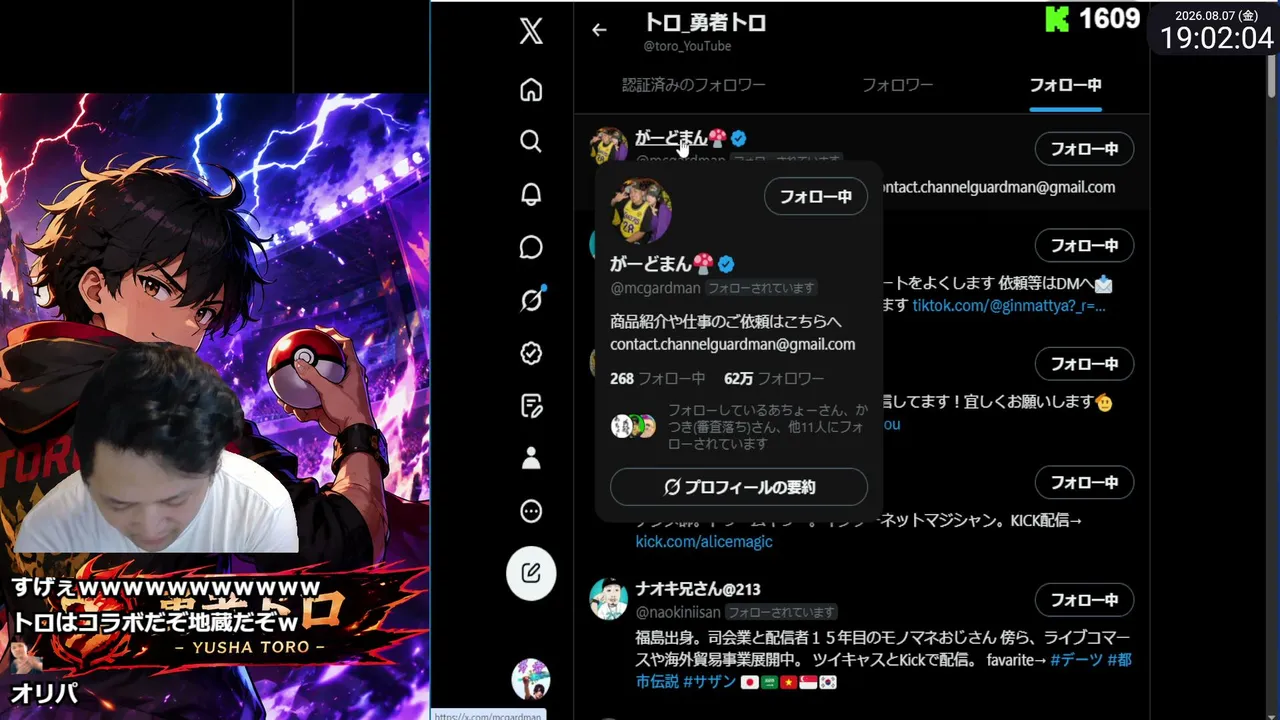Click the 19:02:04 clock display
The height and width of the screenshot is (720, 1280).
pos(1217,38)
